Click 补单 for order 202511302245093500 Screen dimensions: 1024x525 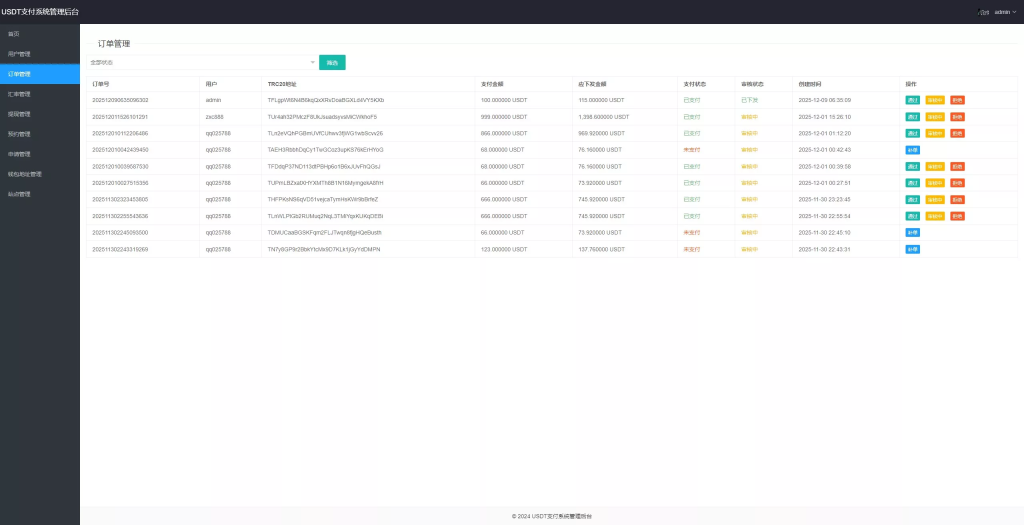912,232
